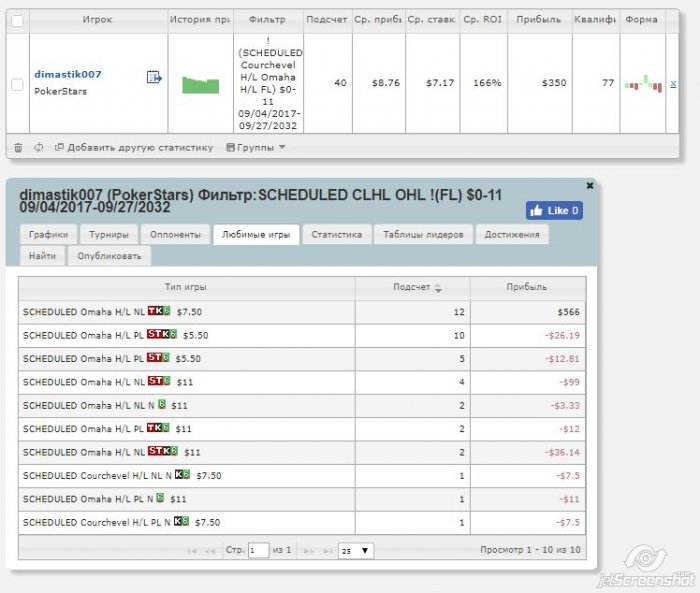Click the green history profit graph thumbnail

[200, 85]
